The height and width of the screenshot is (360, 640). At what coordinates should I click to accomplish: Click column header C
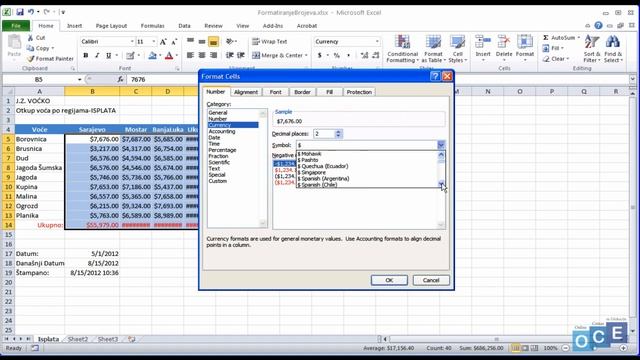136,91
